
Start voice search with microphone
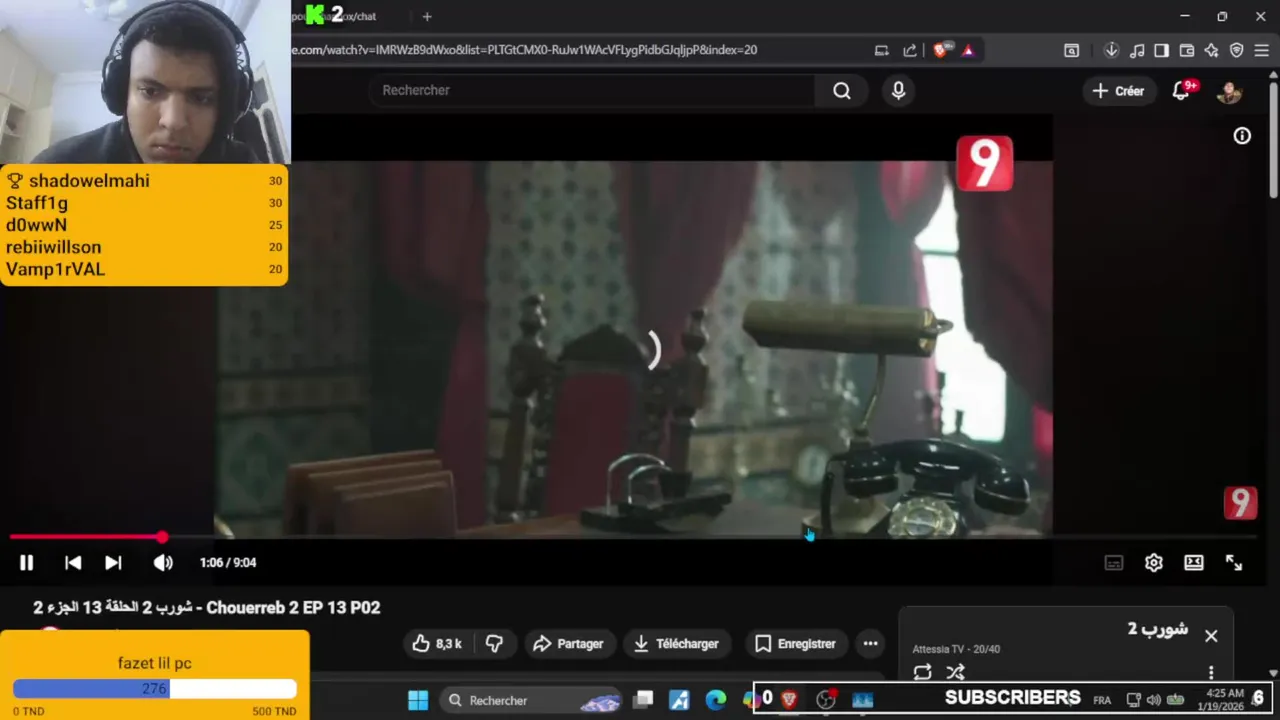(x=898, y=91)
